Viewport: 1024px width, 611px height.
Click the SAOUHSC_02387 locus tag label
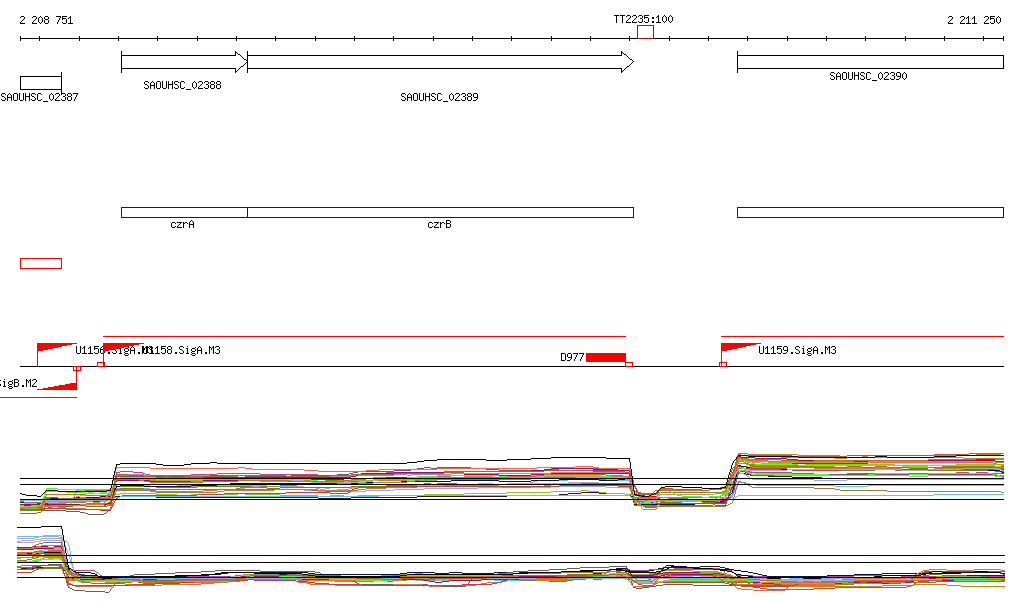click(39, 97)
